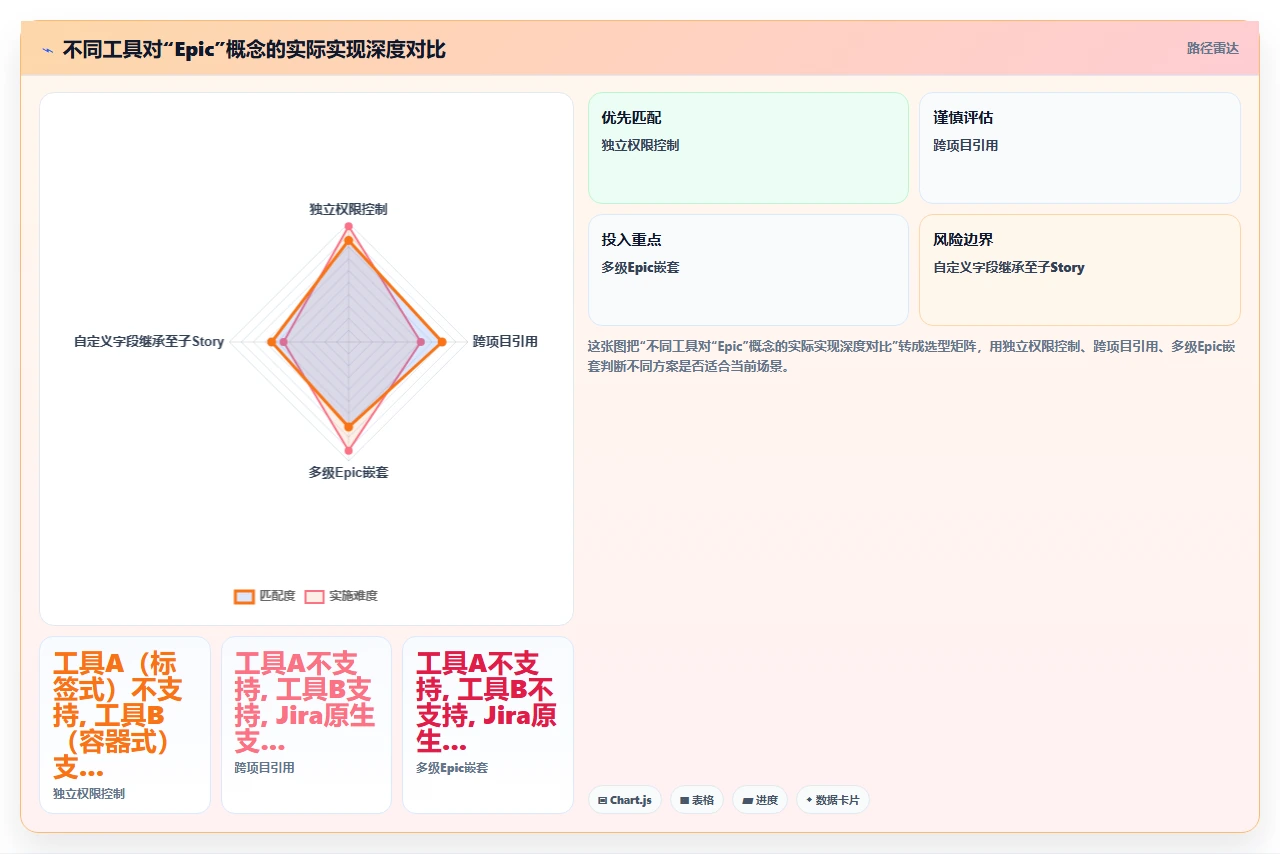Viewport: 1280px width, 854px height.
Task: Open the 风险边界 card
Action: pos(1080,270)
